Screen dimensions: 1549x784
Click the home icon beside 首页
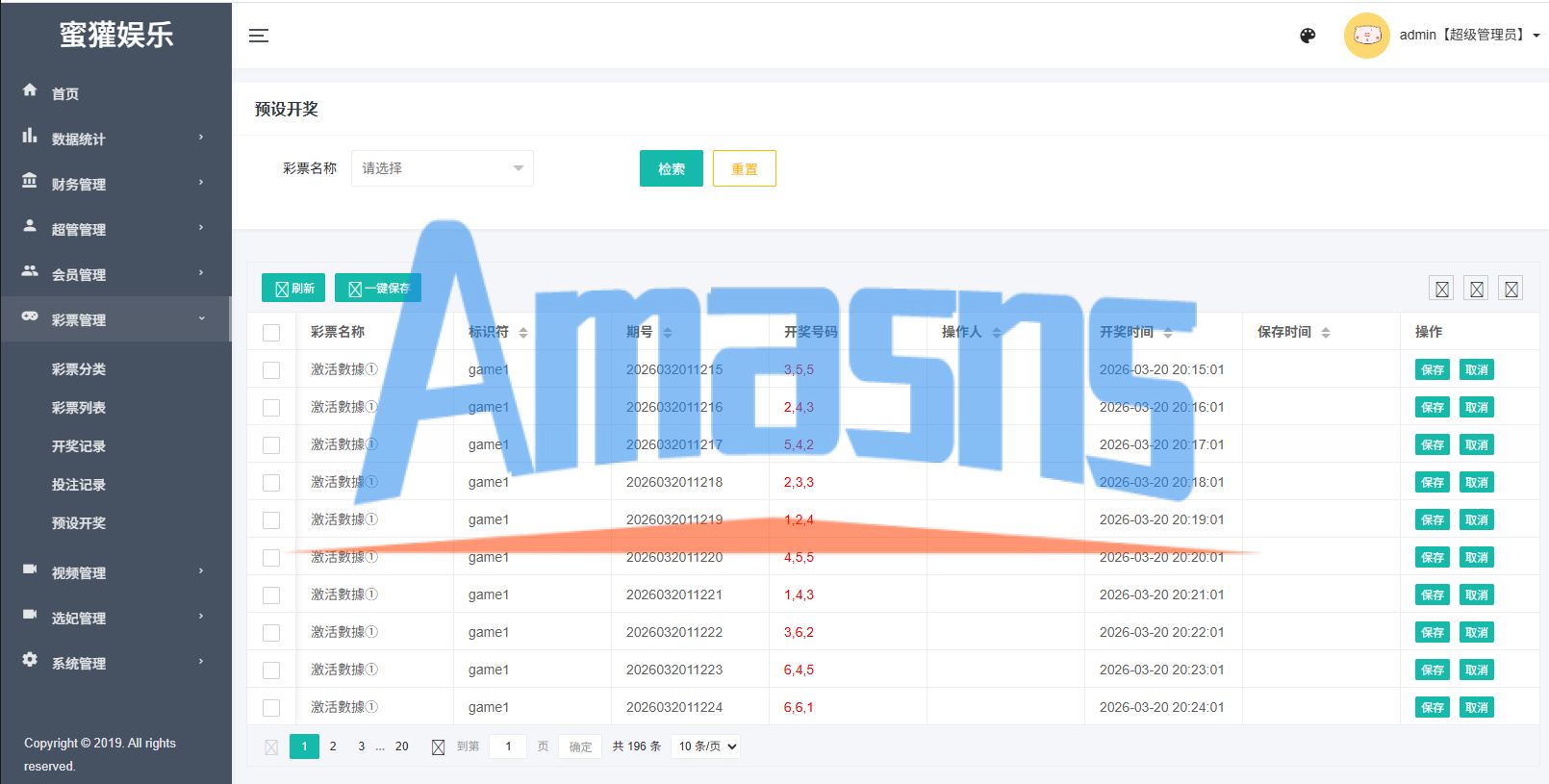30,89
